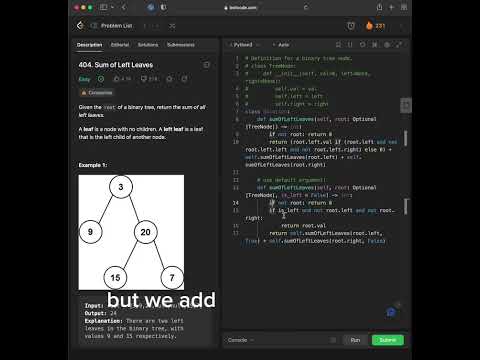Viewport: 480px width, 360px height.
Task: Click the LeetCode logo icon
Action: [x=80, y=26]
